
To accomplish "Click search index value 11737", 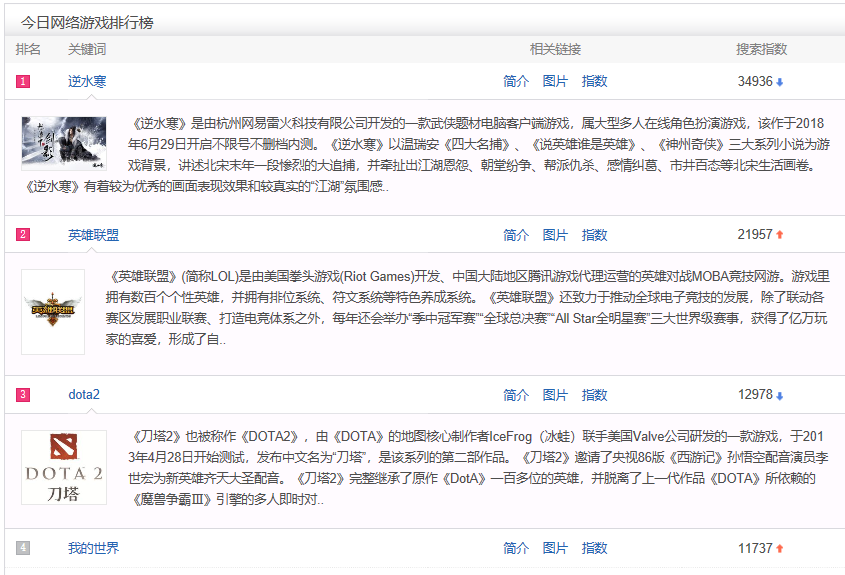I will (x=755, y=548).
